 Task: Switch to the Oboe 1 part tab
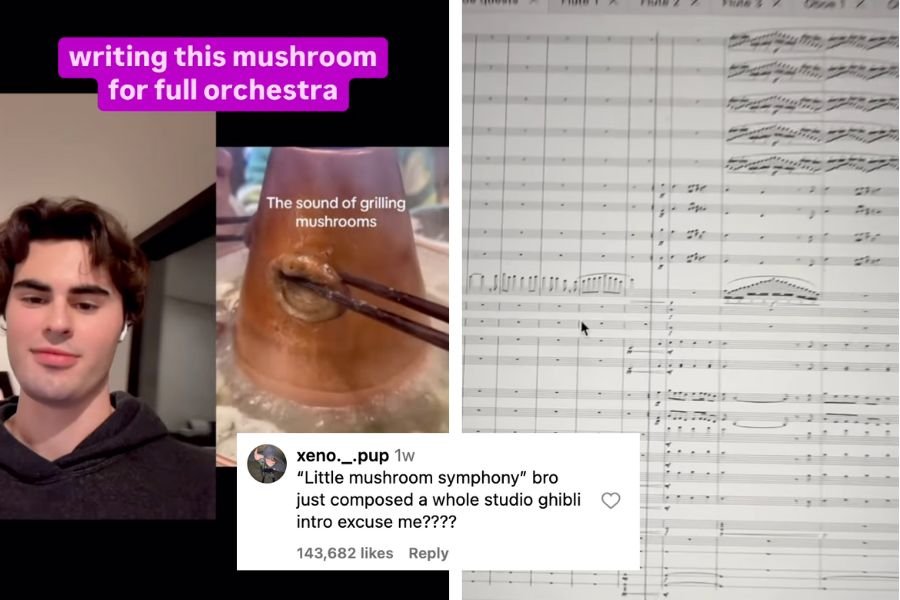tap(825, 3)
